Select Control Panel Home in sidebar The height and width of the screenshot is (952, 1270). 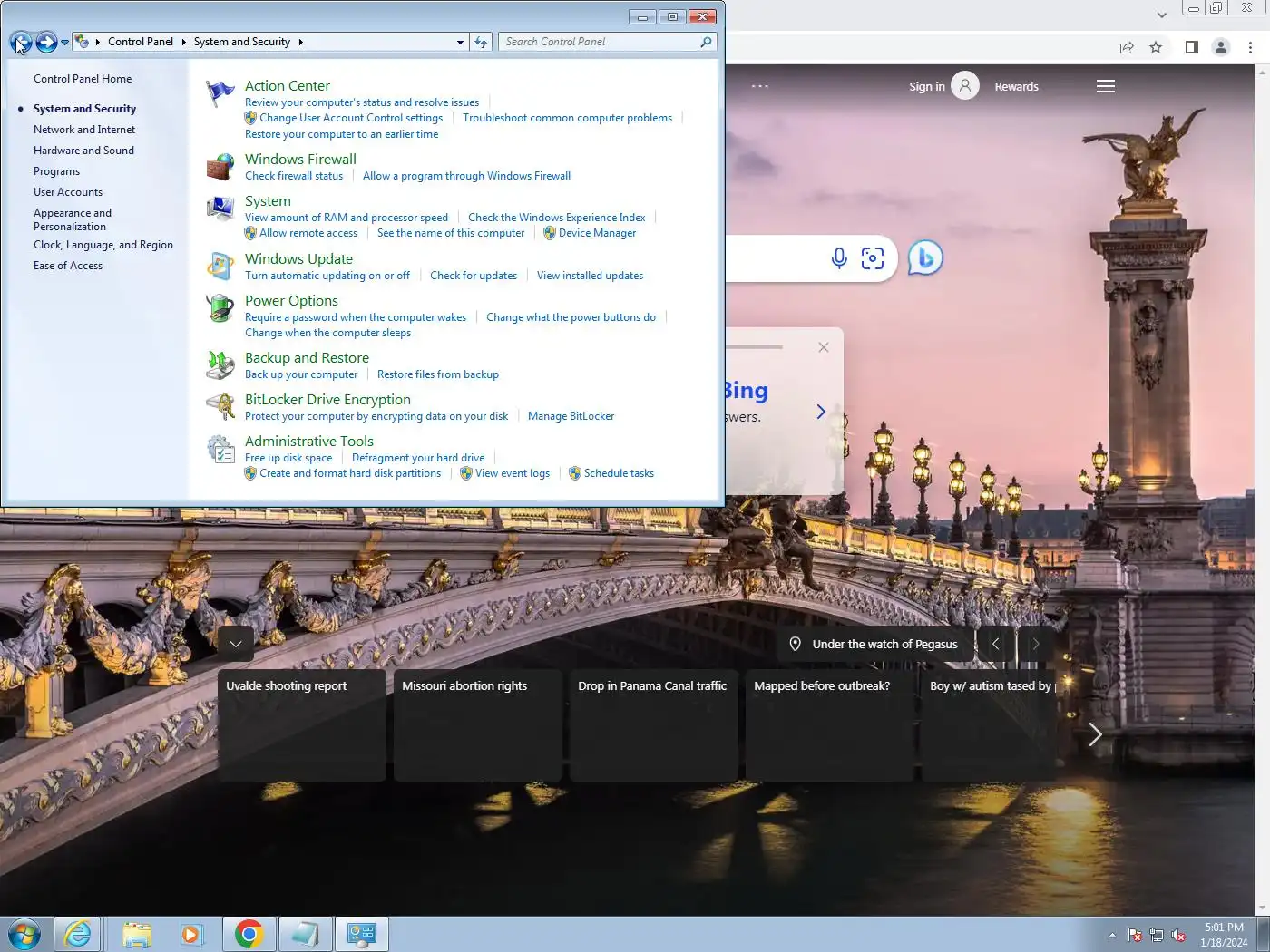point(83,79)
